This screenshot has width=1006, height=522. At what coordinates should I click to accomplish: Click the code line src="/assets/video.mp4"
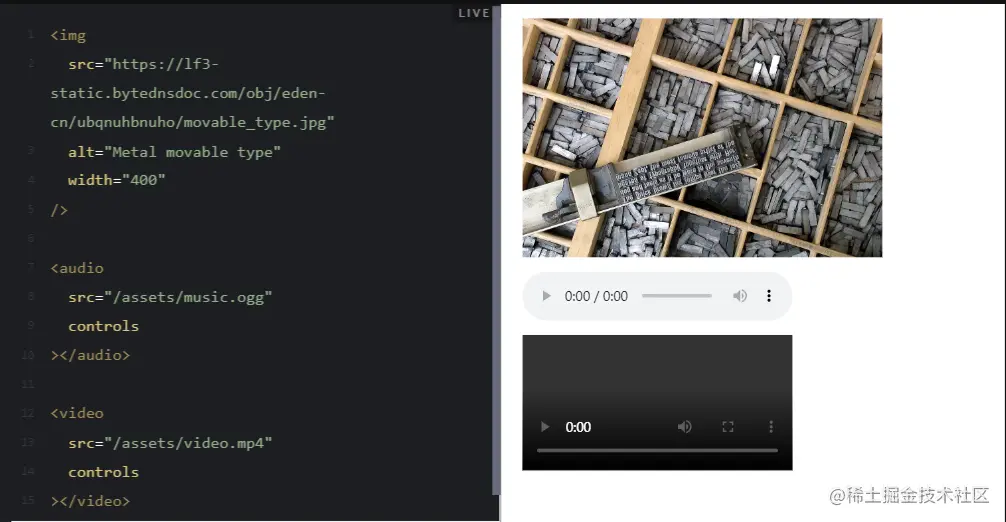[170, 443]
